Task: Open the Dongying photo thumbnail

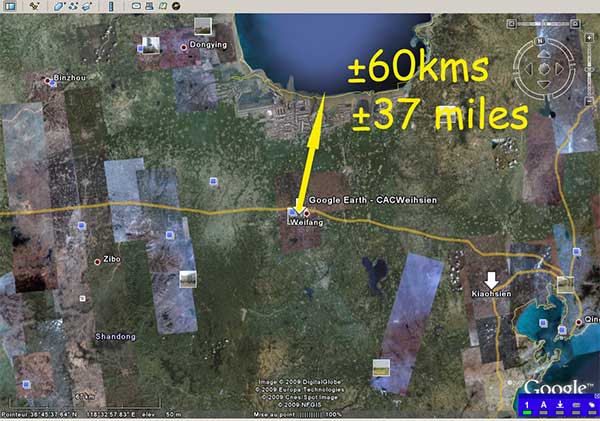Action: [152, 44]
